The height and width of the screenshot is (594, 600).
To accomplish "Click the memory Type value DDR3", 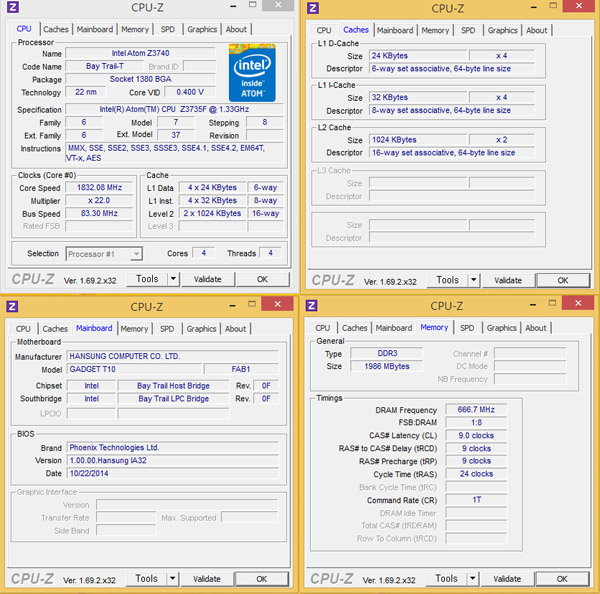I will pyautogui.click(x=387, y=353).
